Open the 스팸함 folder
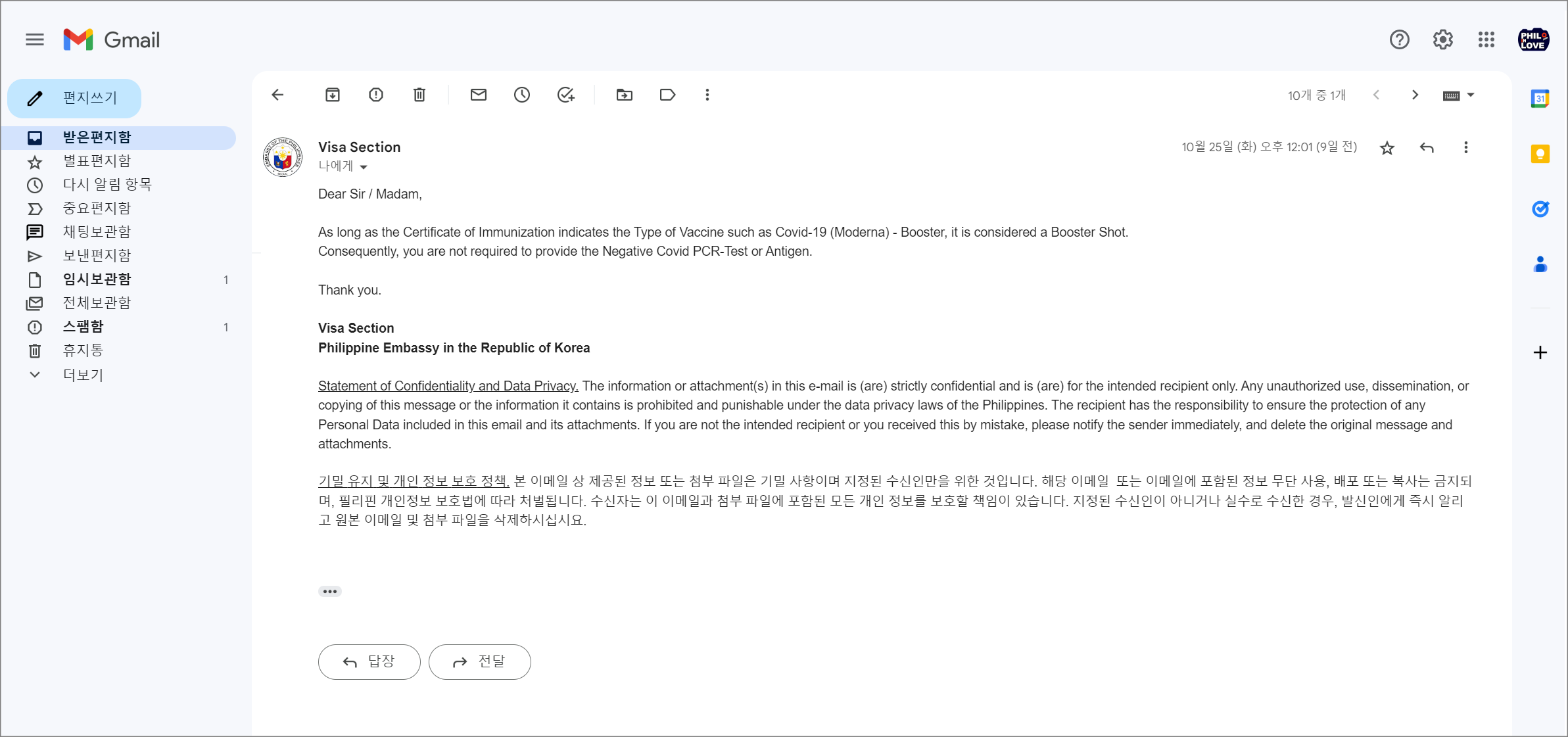 point(83,327)
